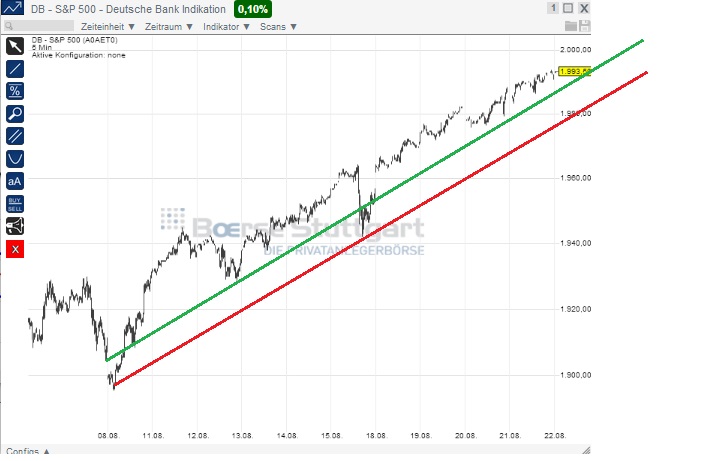Click the 15.08. date axis label
Screen dimensions: 703x461
[x=331, y=436]
